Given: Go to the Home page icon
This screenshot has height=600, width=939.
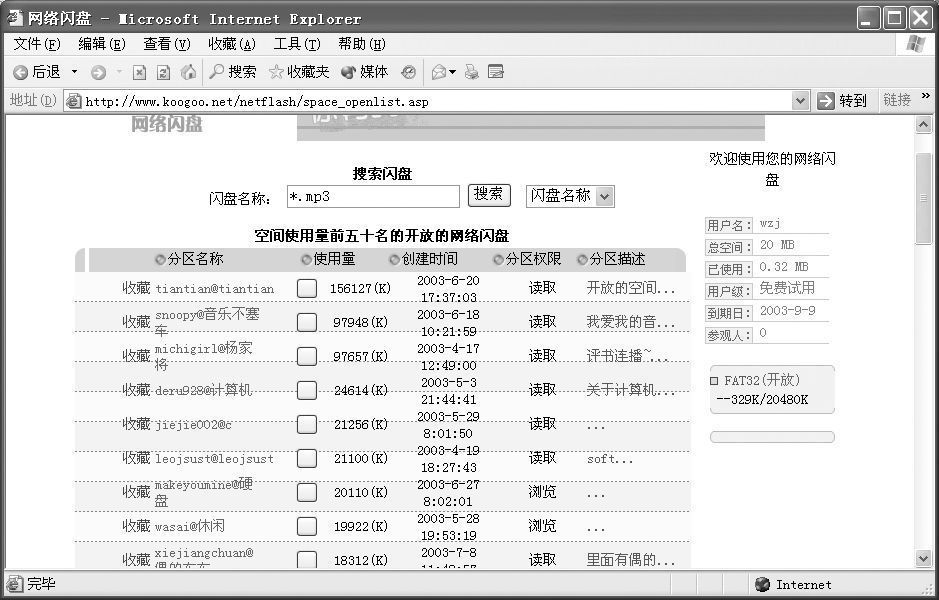Looking at the screenshot, I should pos(188,72).
